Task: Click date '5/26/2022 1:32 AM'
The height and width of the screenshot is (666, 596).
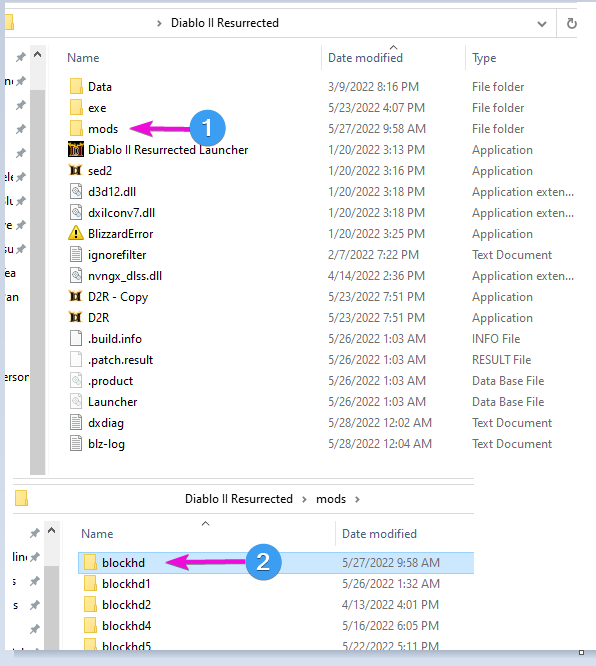Action: pyautogui.click(x=391, y=584)
